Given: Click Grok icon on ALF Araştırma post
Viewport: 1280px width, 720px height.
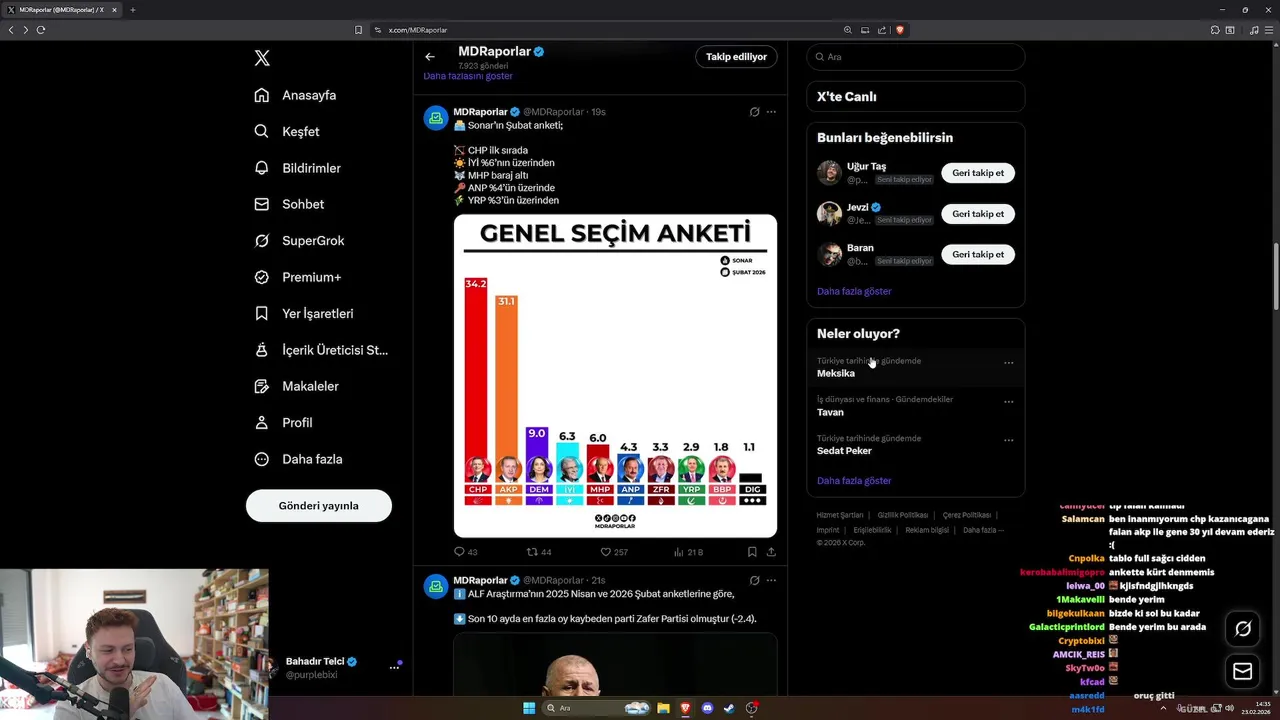Looking at the screenshot, I should [754, 580].
